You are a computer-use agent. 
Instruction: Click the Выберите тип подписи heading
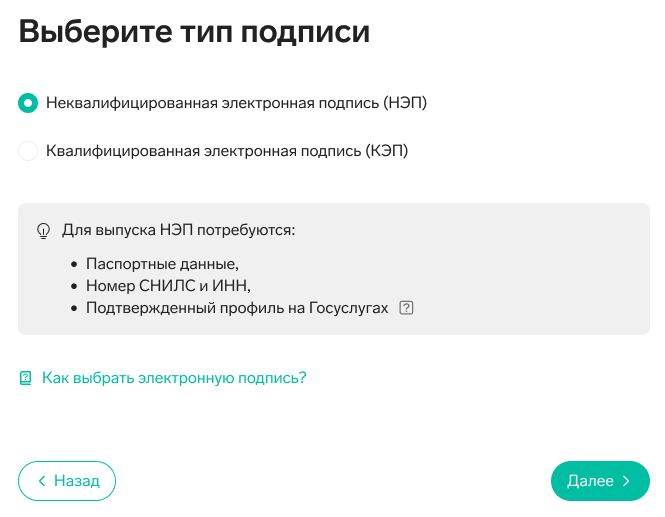pos(194,31)
